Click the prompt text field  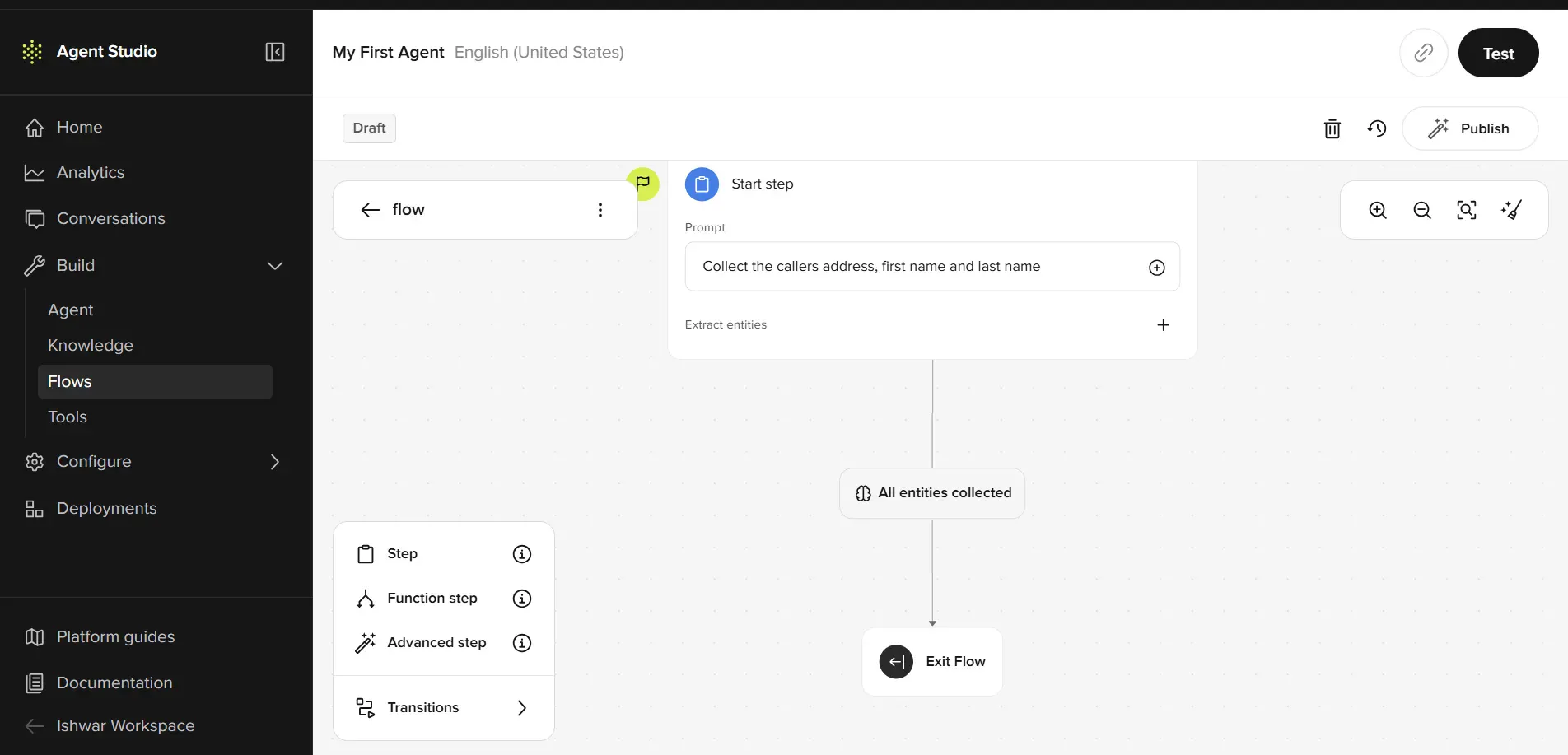(932, 267)
